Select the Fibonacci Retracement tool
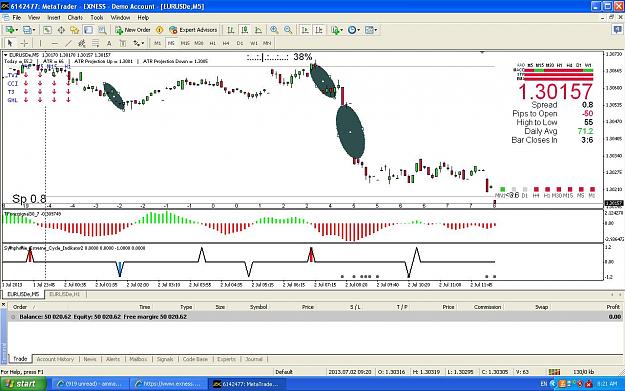This screenshot has height=391, width=625. click(95, 43)
